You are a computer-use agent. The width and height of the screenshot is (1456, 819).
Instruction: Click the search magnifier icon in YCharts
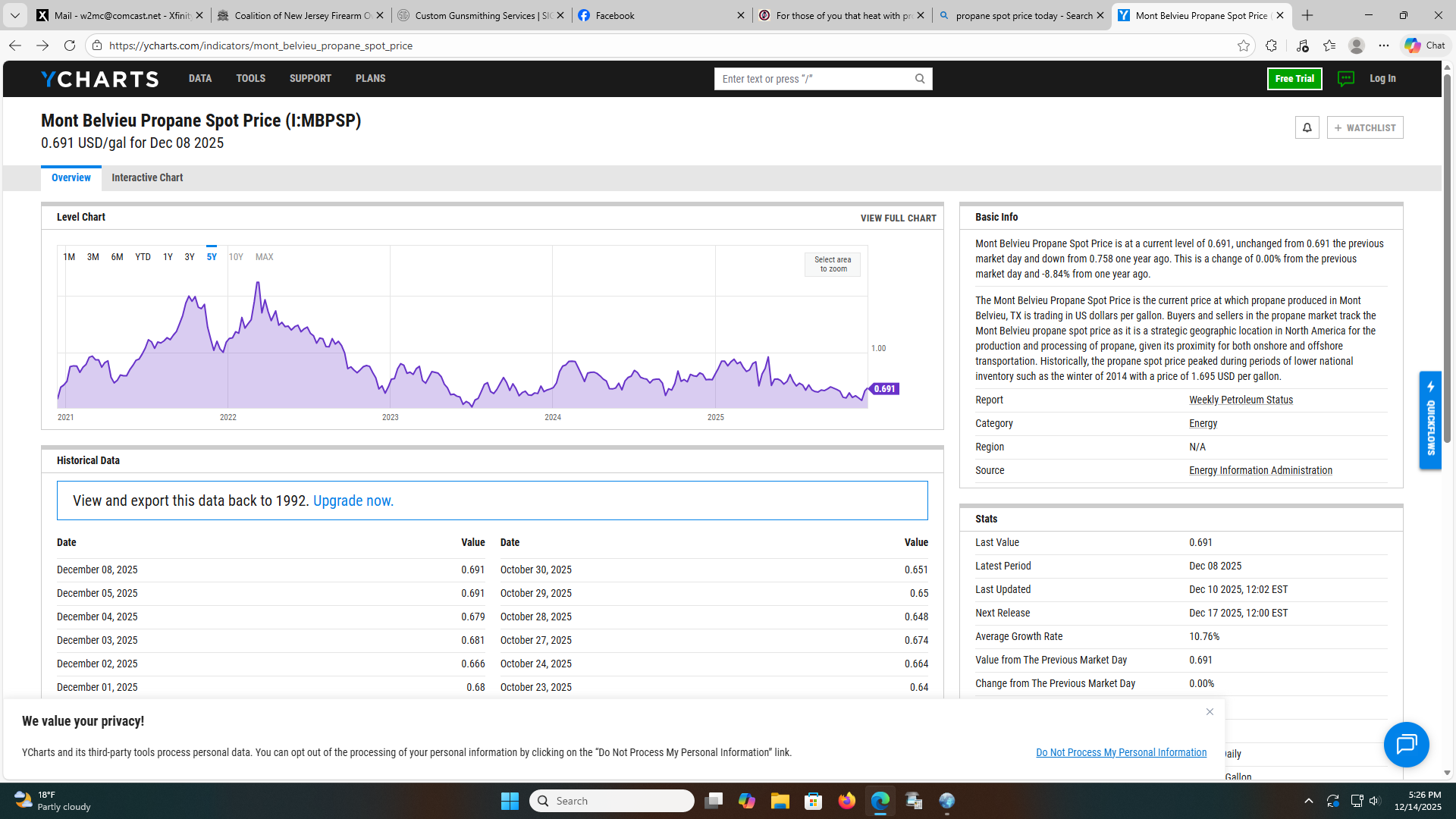pos(920,79)
